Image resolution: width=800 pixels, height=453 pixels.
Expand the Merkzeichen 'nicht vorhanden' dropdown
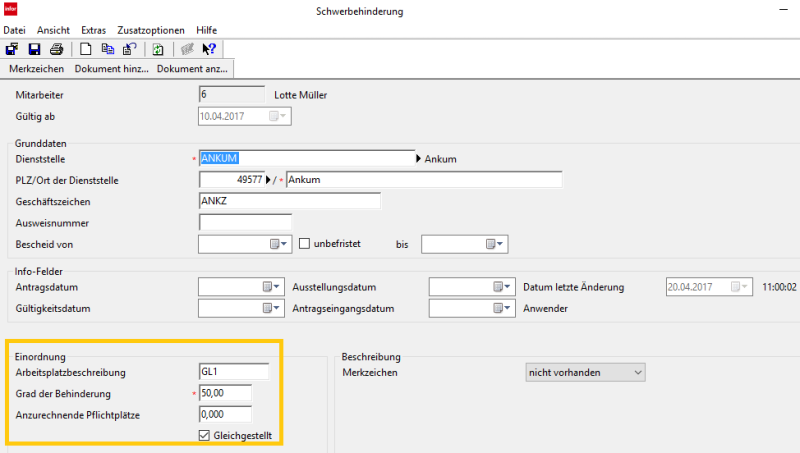click(585, 372)
